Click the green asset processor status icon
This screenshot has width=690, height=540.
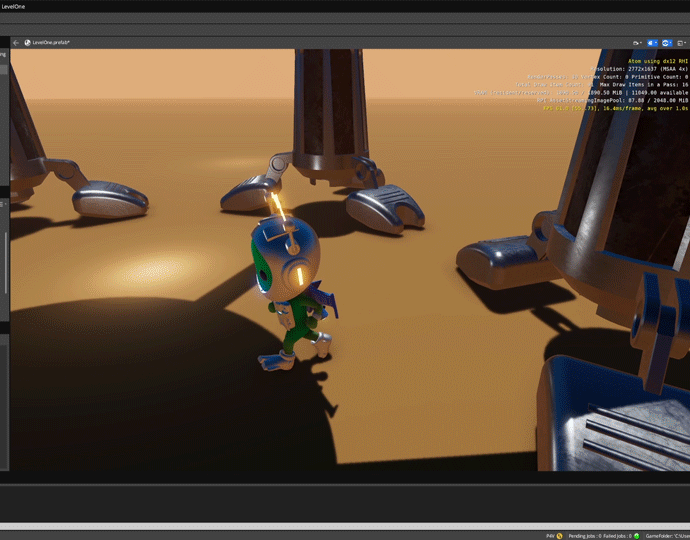[x=636, y=536]
